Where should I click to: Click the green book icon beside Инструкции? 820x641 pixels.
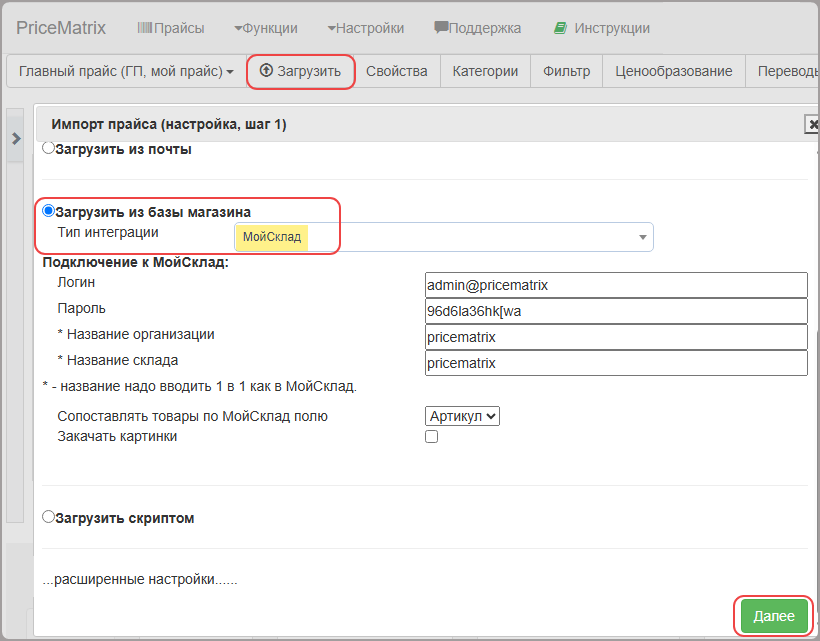coord(560,28)
